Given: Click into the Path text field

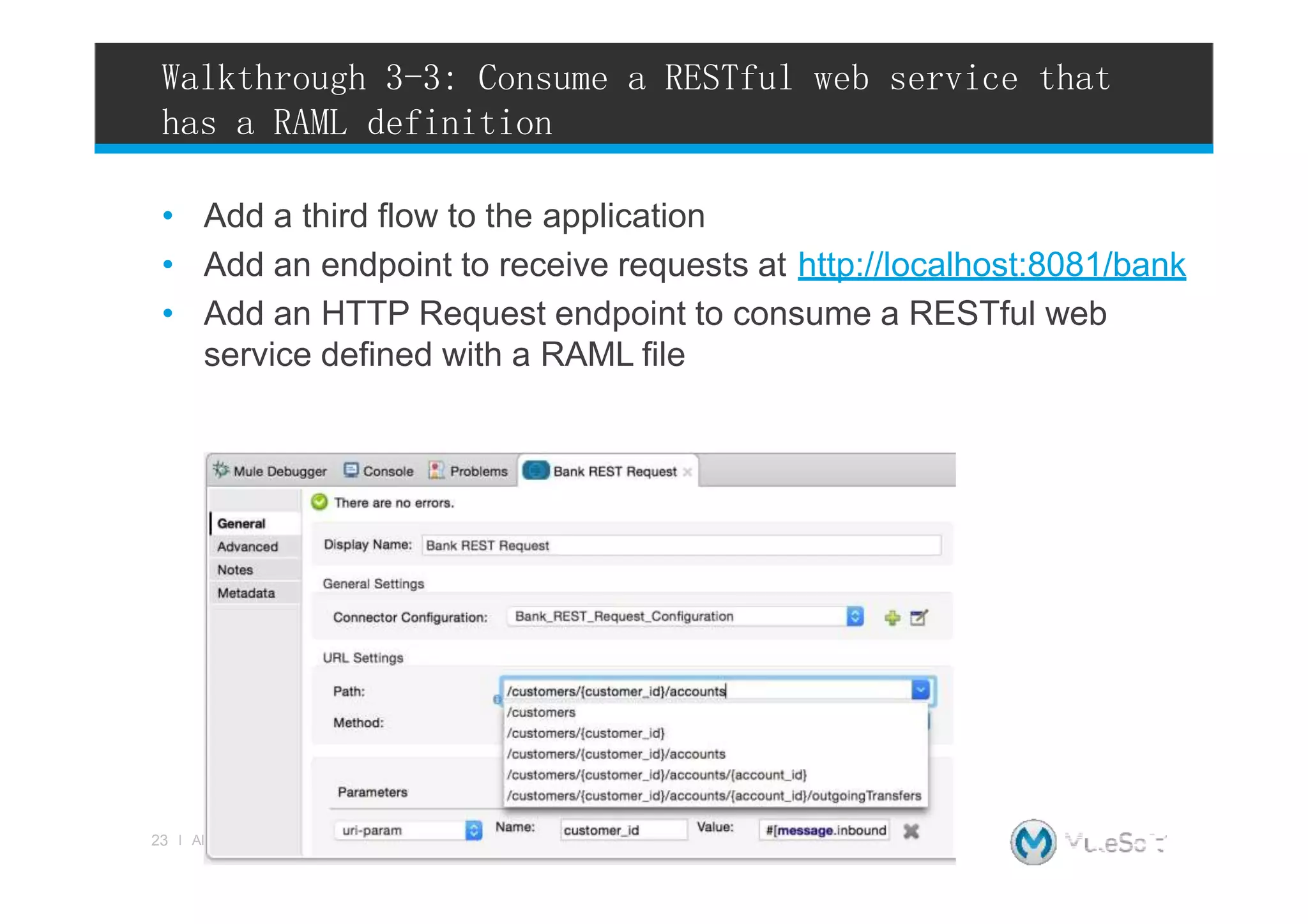Looking at the screenshot, I should coord(706,691).
